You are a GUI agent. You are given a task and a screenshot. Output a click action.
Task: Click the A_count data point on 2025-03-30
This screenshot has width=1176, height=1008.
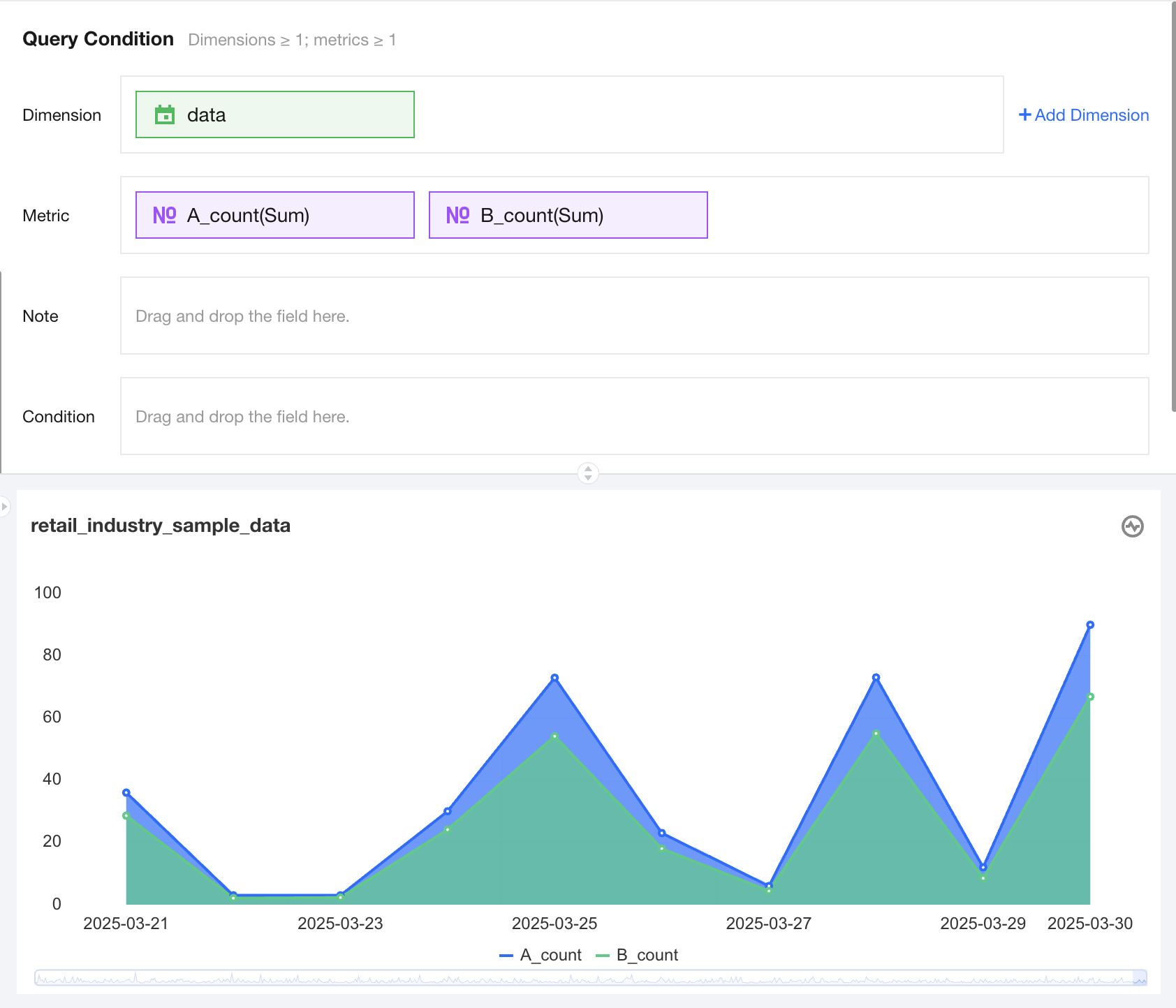[1090, 625]
